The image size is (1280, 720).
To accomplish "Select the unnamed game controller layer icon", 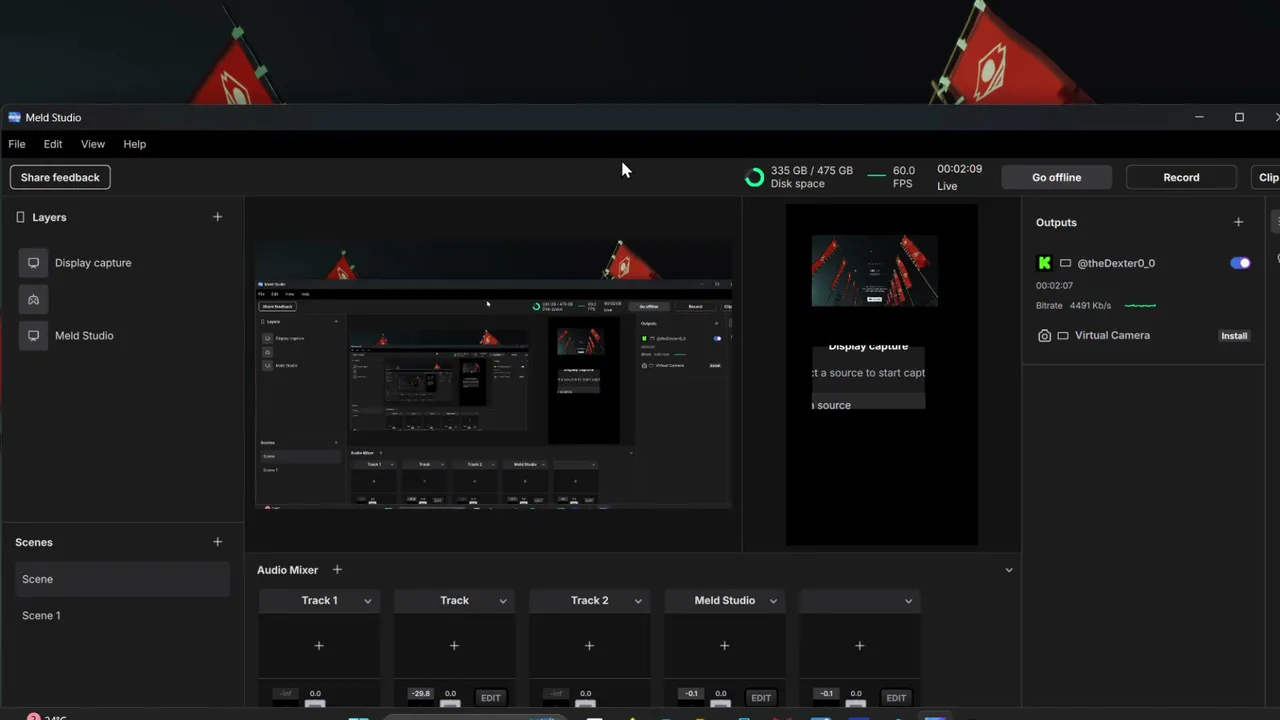I will [x=33, y=299].
